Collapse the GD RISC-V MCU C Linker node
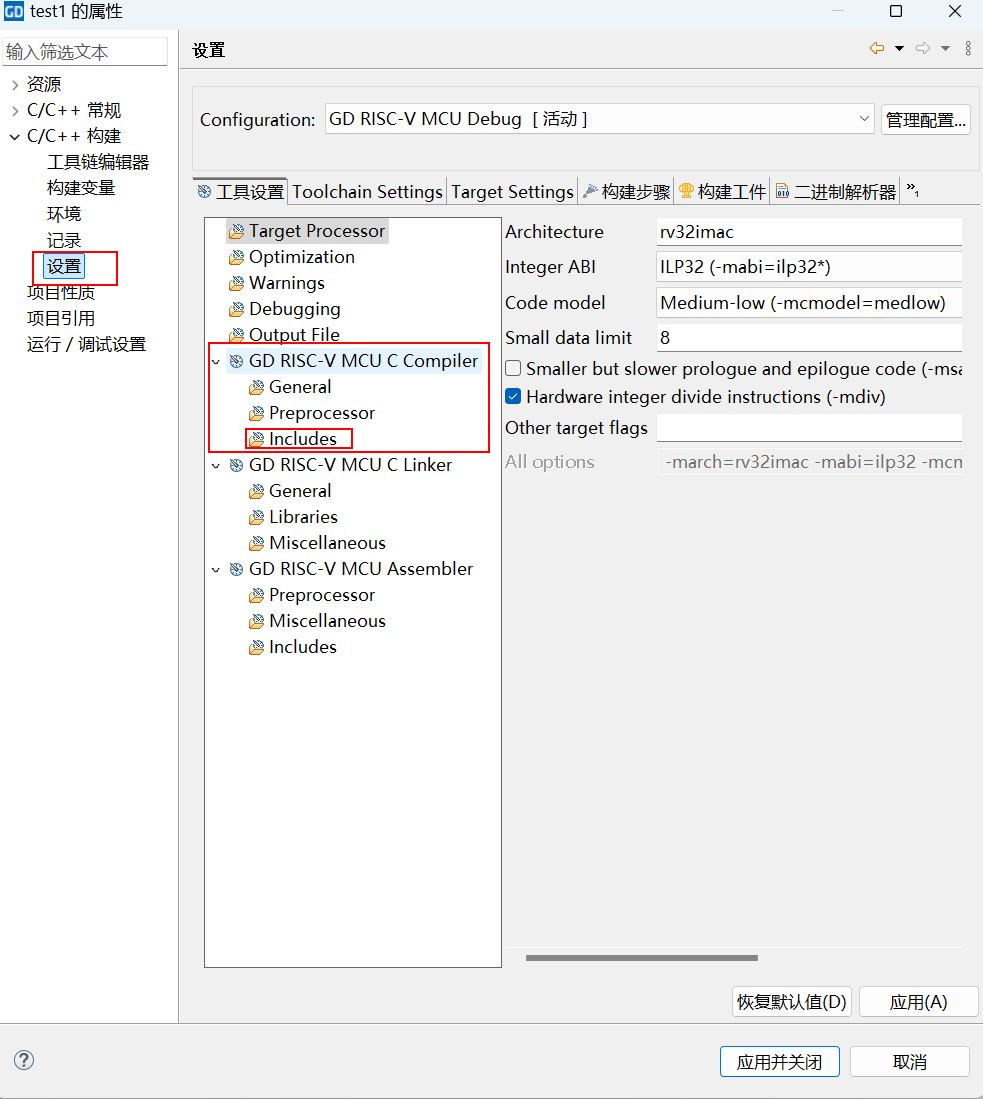The height and width of the screenshot is (1099, 983). [x=214, y=465]
